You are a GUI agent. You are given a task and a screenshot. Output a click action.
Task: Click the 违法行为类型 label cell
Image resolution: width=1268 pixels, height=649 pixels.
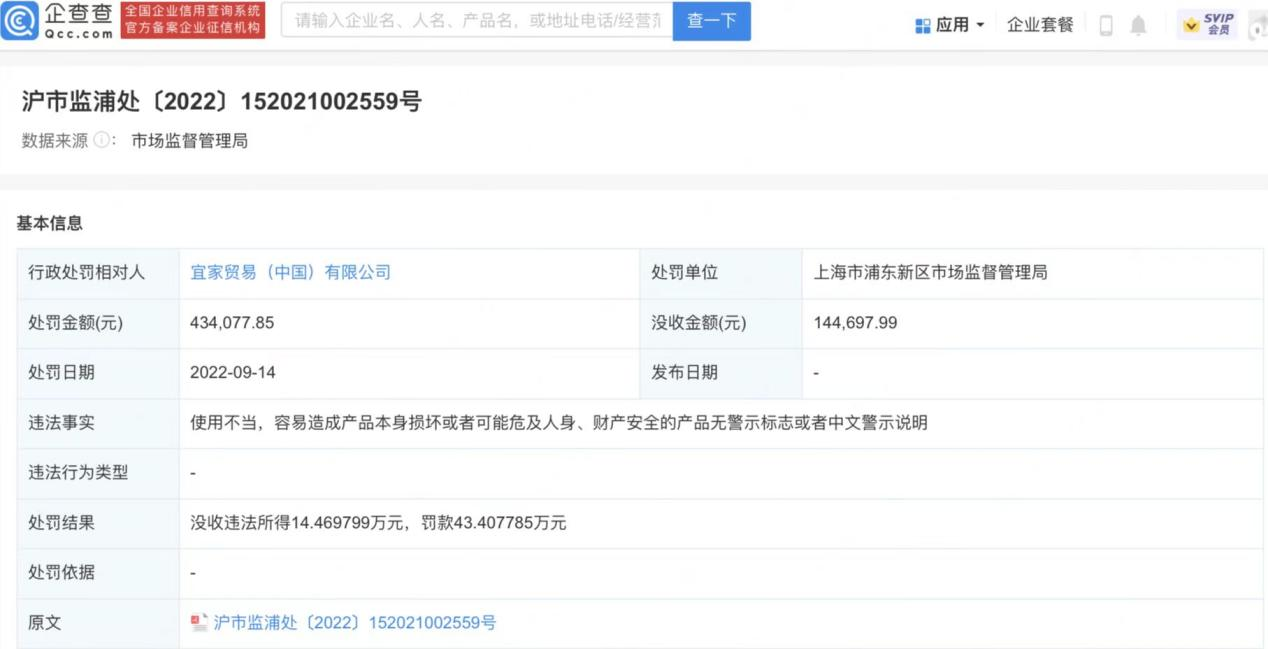pos(98,473)
